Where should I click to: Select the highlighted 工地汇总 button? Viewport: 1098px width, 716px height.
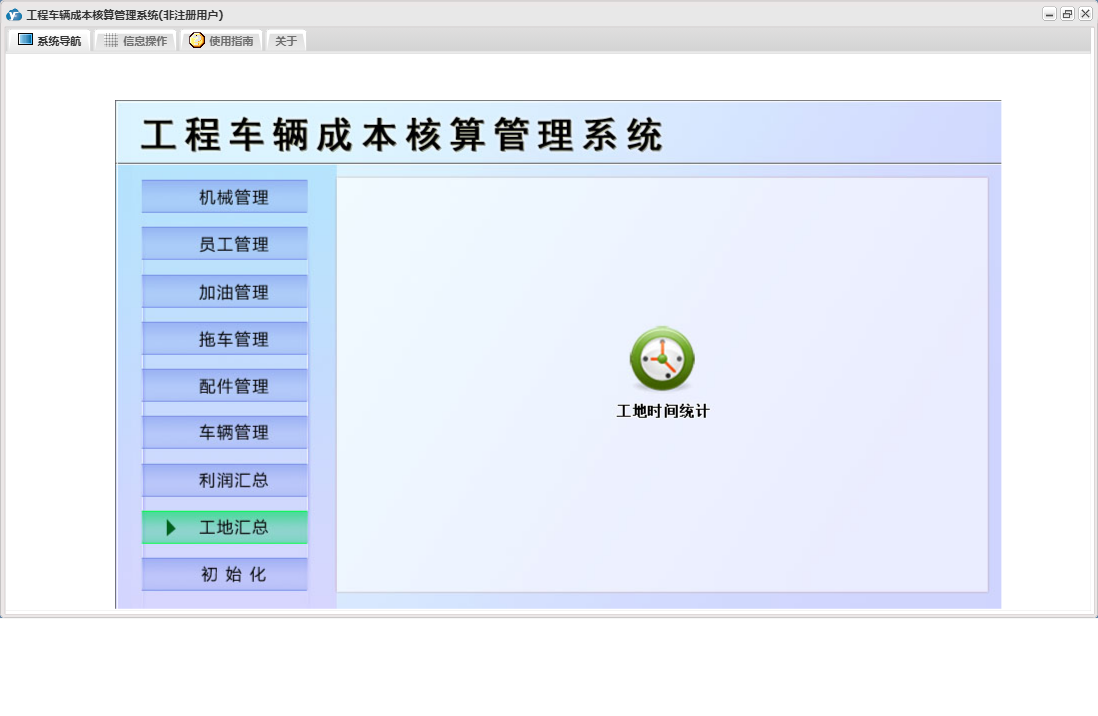tap(225, 527)
